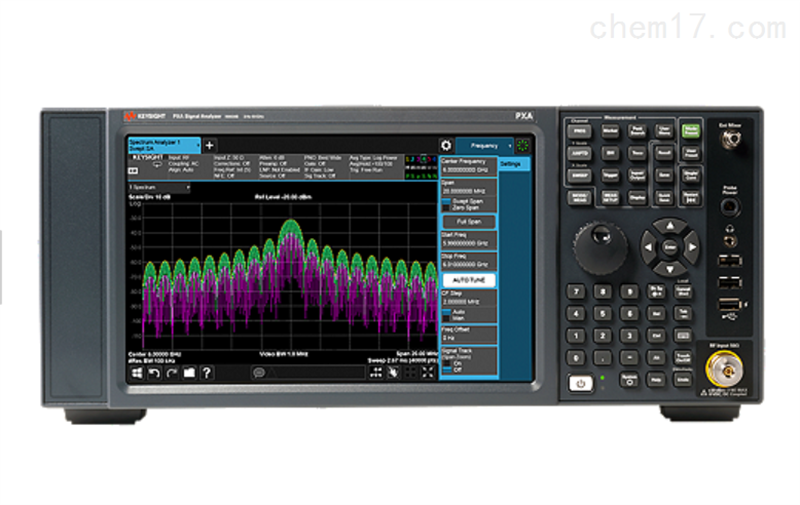Open the folder icon in bottom toolbar
This screenshot has height=505, width=800.
[x=189, y=372]
